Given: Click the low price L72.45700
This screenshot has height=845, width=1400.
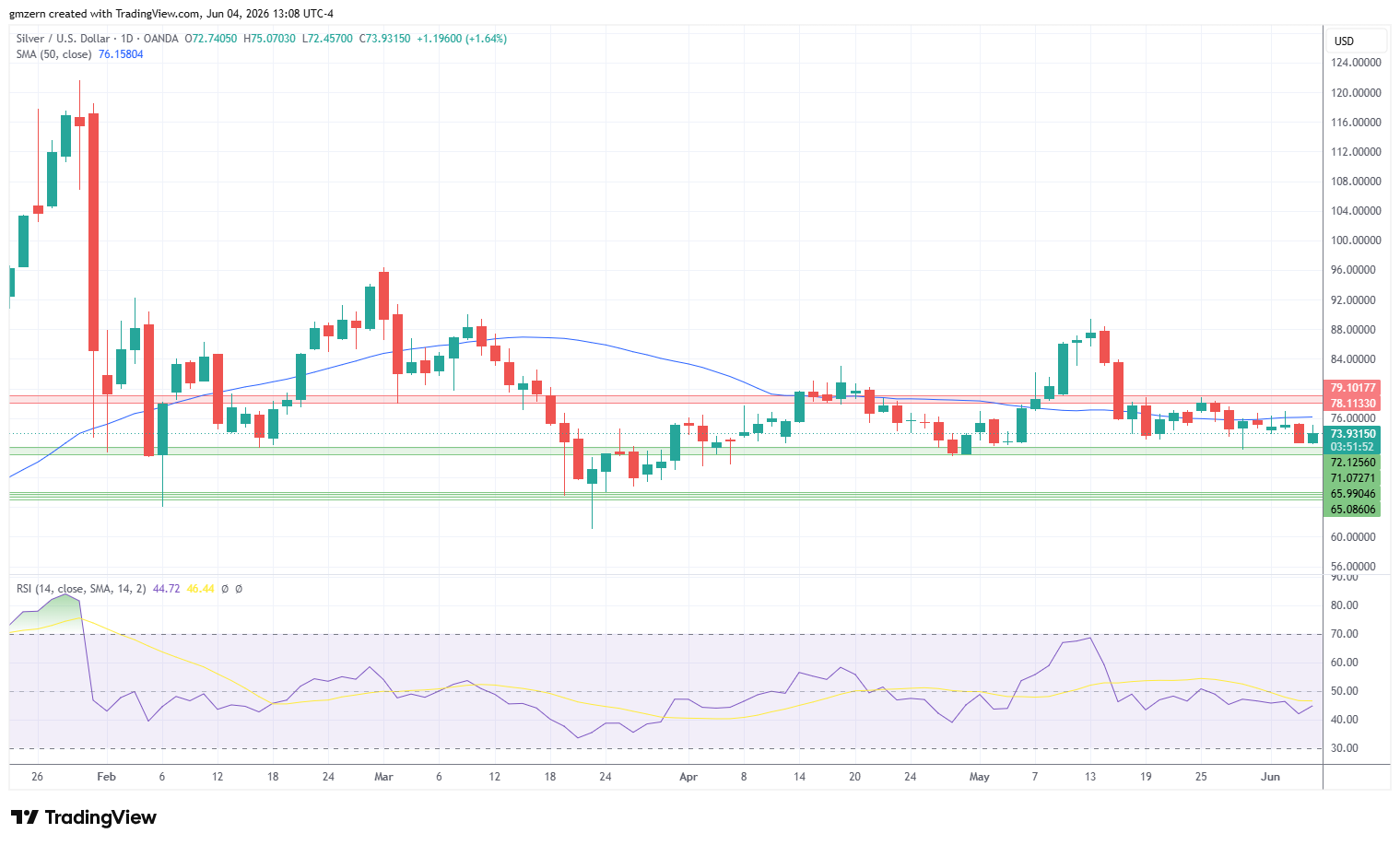Looking at the screenshot, I should pyautogui.click(x=327, y=39).
